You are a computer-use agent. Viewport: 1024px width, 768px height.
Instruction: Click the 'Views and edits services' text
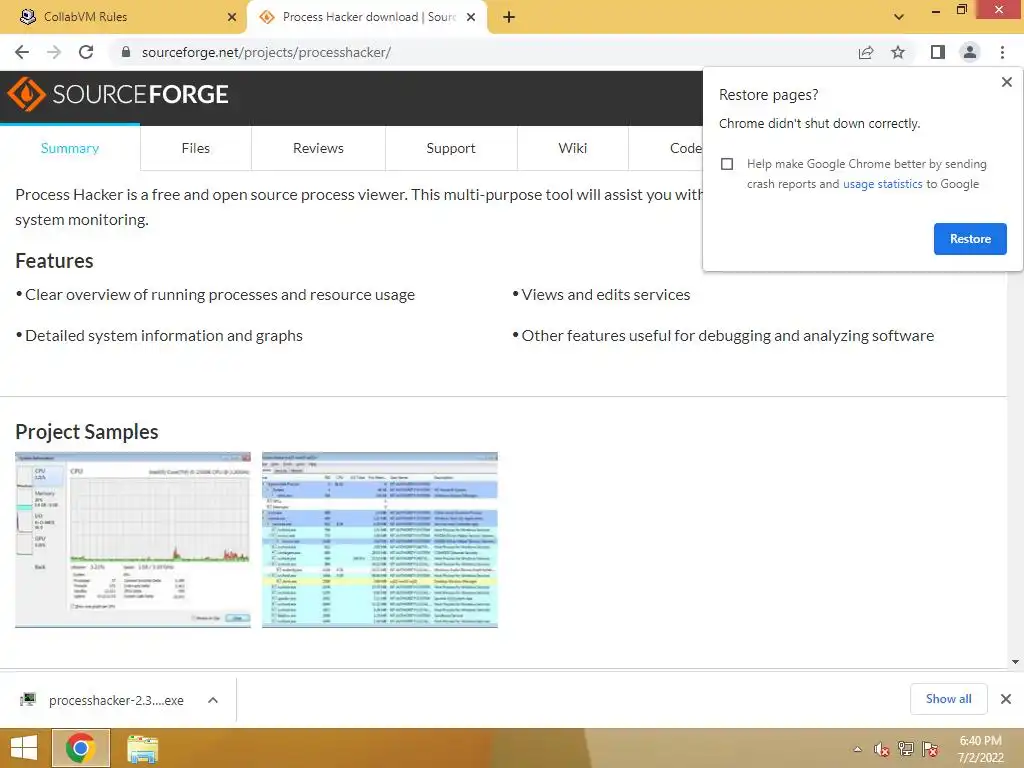(605, 295)
